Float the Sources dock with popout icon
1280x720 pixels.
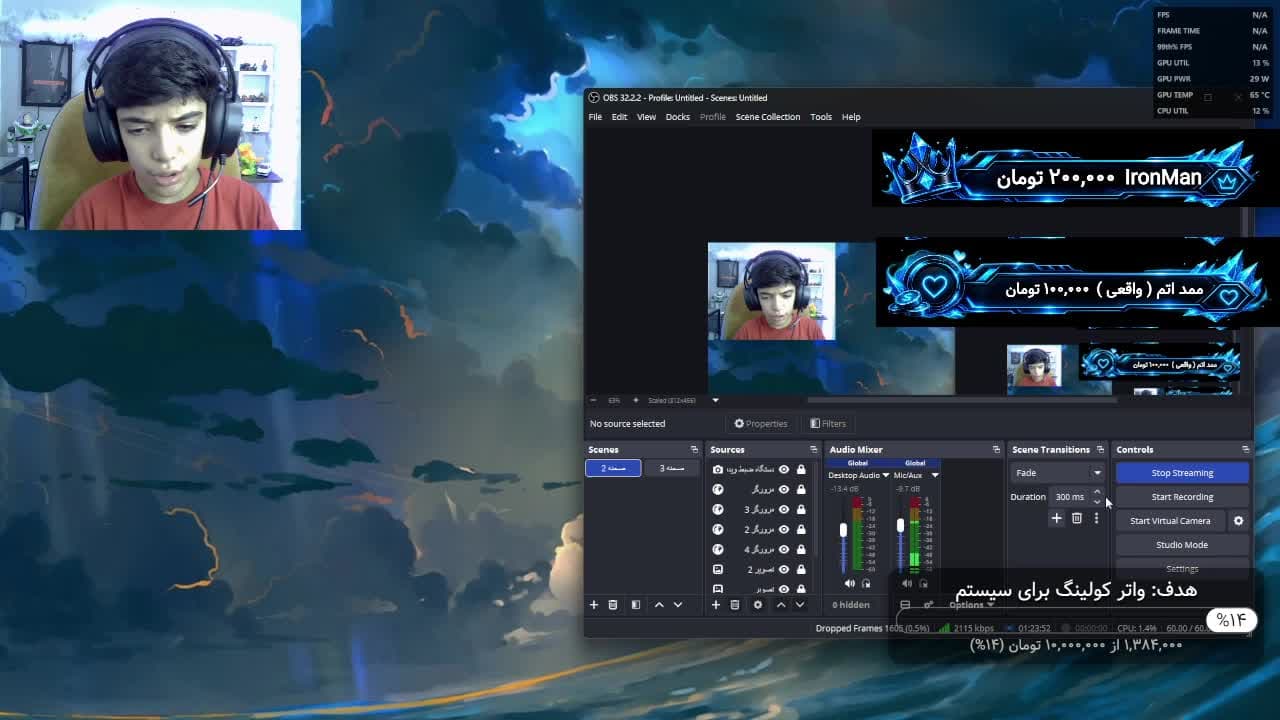tap(813, 450)
